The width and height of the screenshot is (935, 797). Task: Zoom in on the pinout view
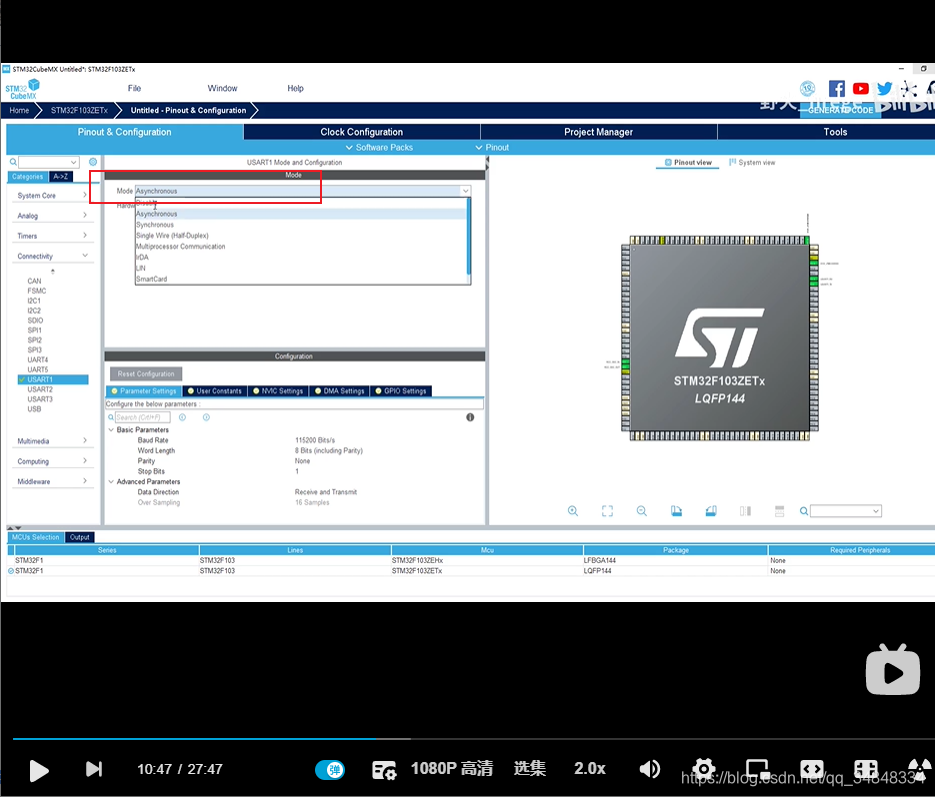coord(572,511)
